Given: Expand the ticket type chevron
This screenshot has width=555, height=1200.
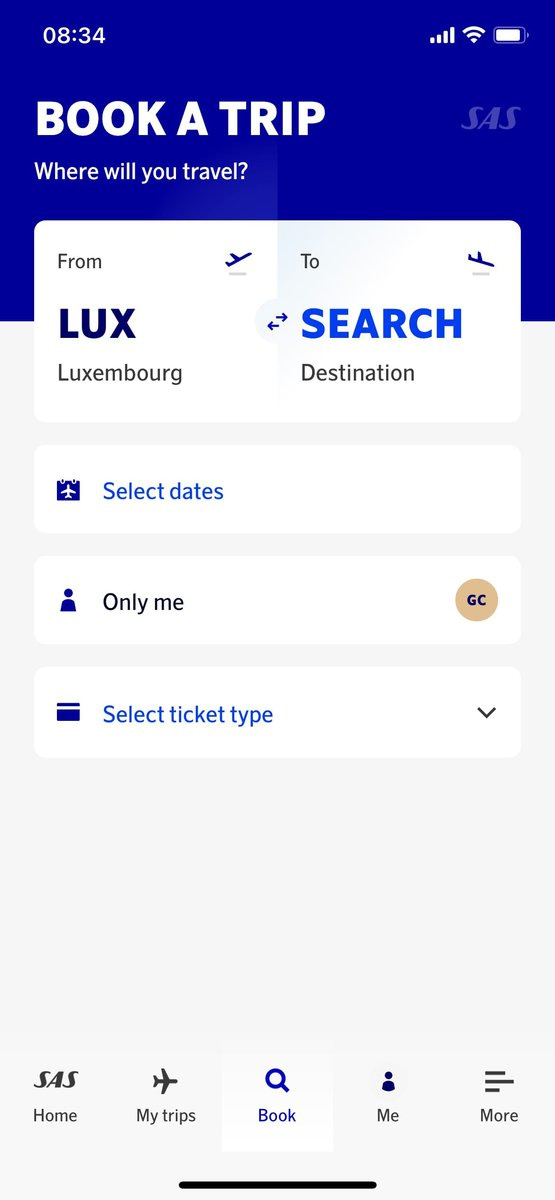Looking at the screenshot, I should coord(487,713).
